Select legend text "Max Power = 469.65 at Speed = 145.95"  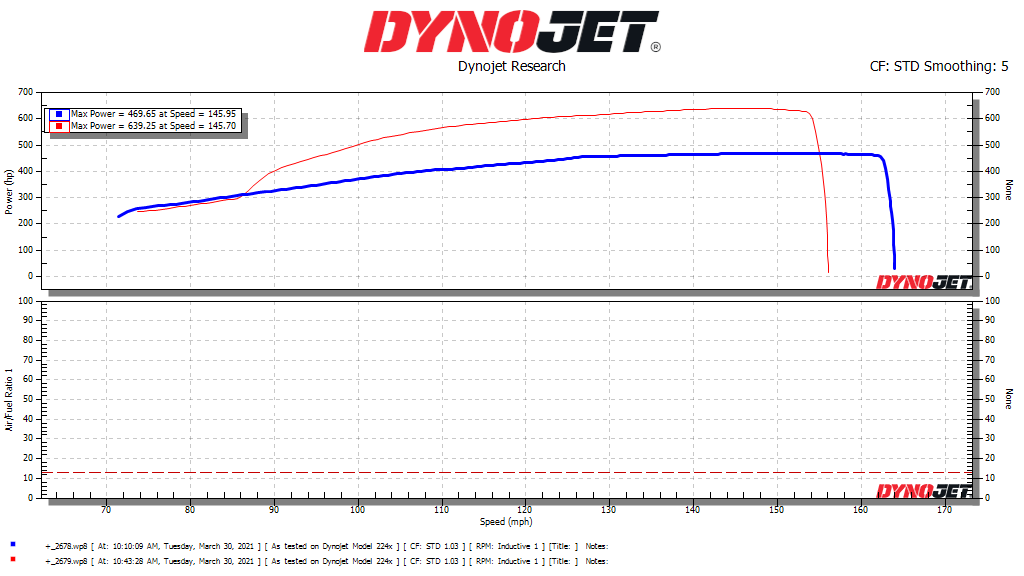click(x=153, y=114)
